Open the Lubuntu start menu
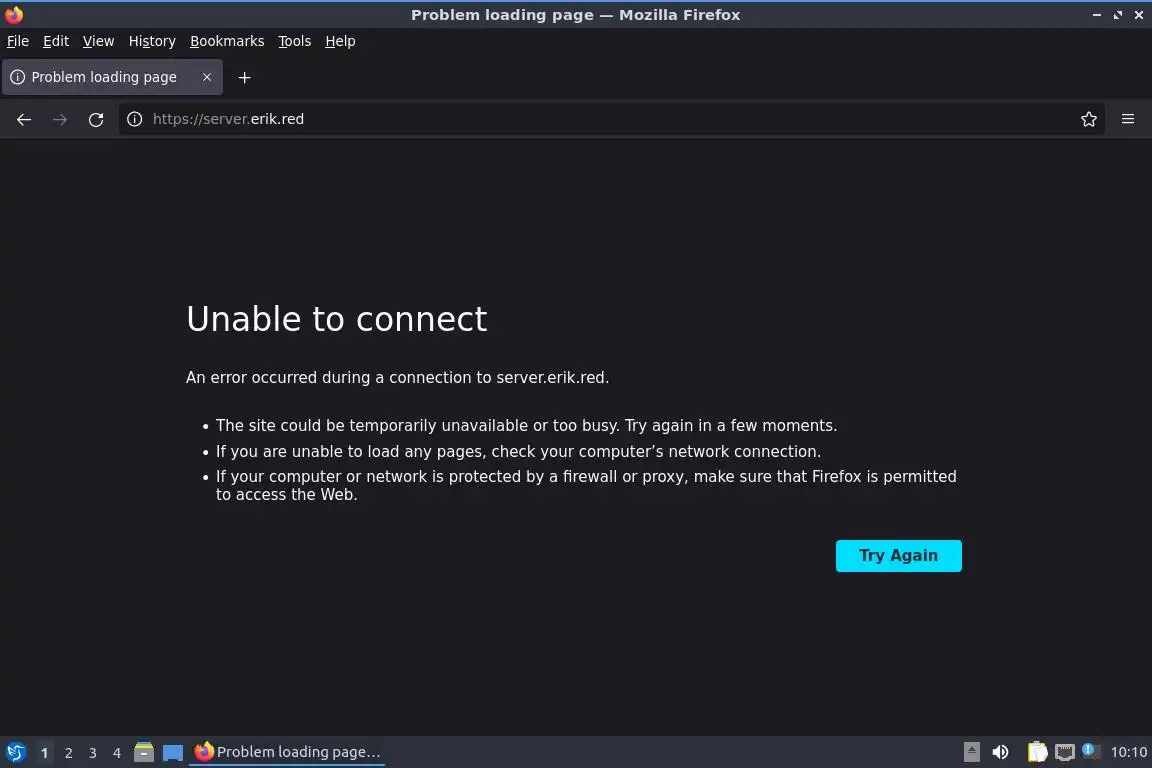 15,752
